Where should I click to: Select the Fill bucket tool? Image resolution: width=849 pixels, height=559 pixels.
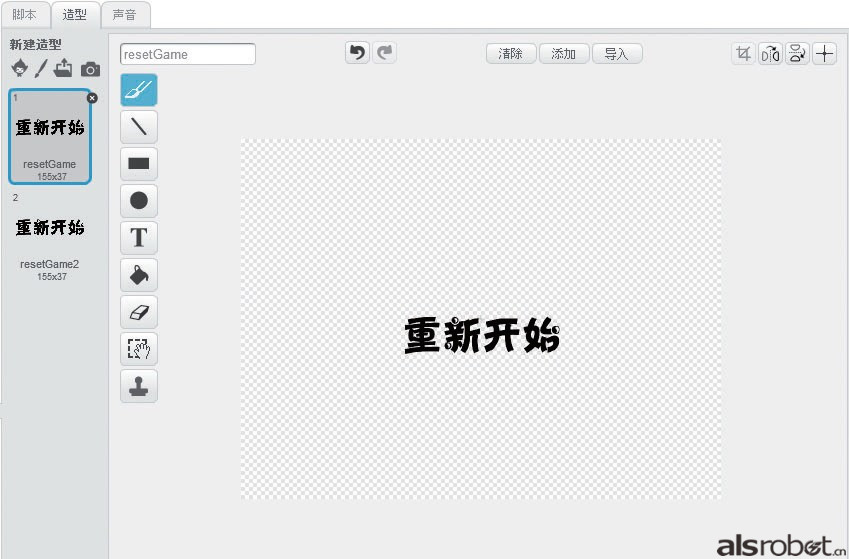(139, 275)
